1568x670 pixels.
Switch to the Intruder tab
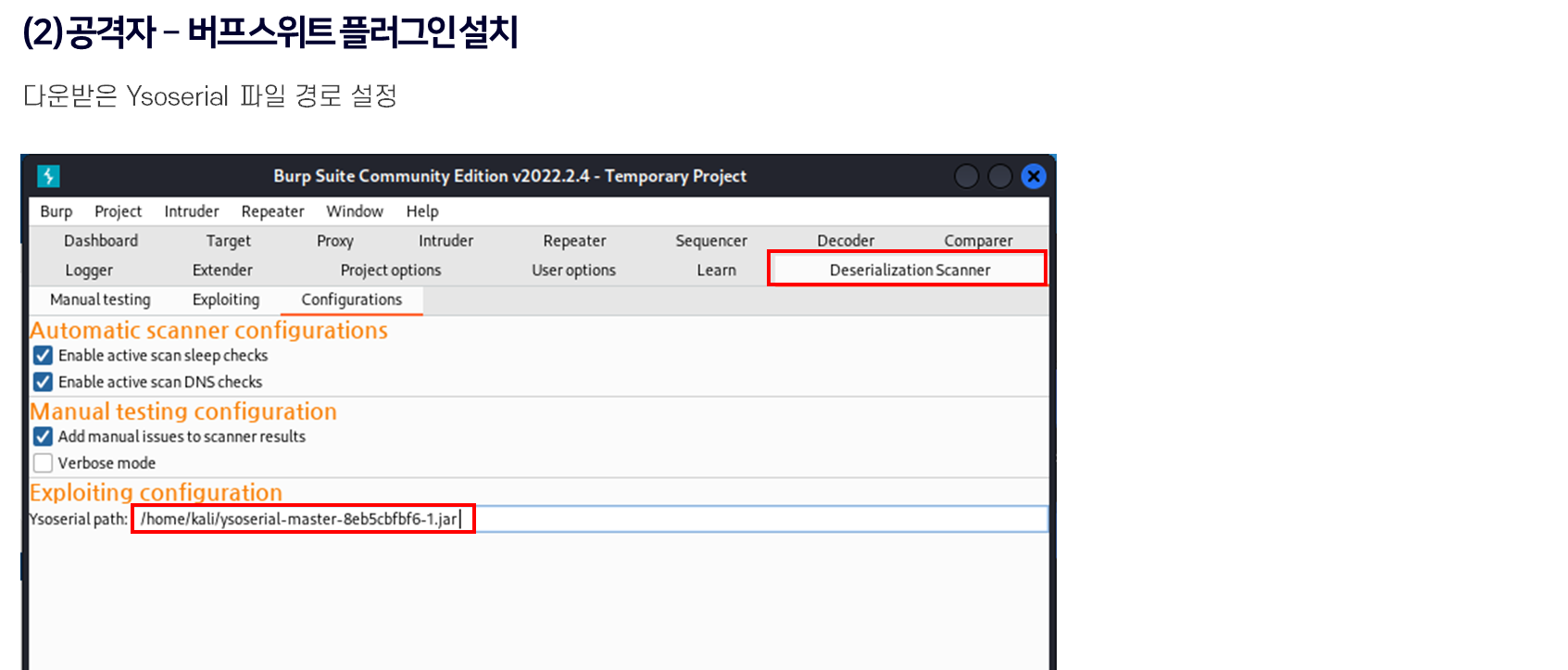tap(445, 241)
